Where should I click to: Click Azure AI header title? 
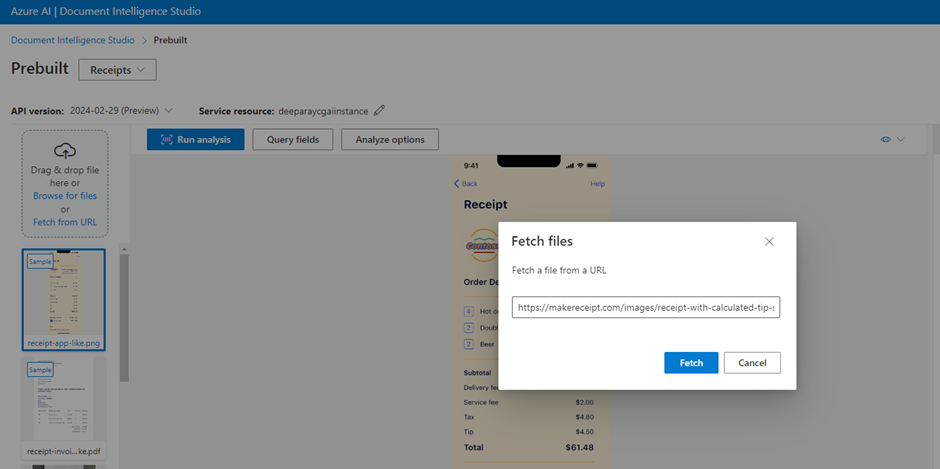coord(106,11)
